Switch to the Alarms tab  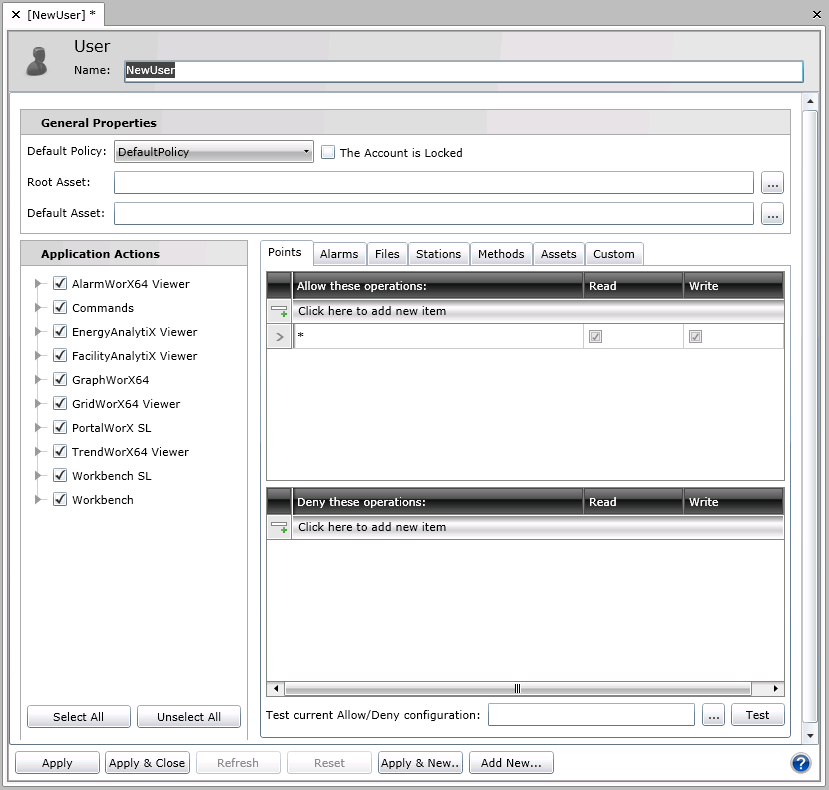pyautogui.click(x=339, y=254)
